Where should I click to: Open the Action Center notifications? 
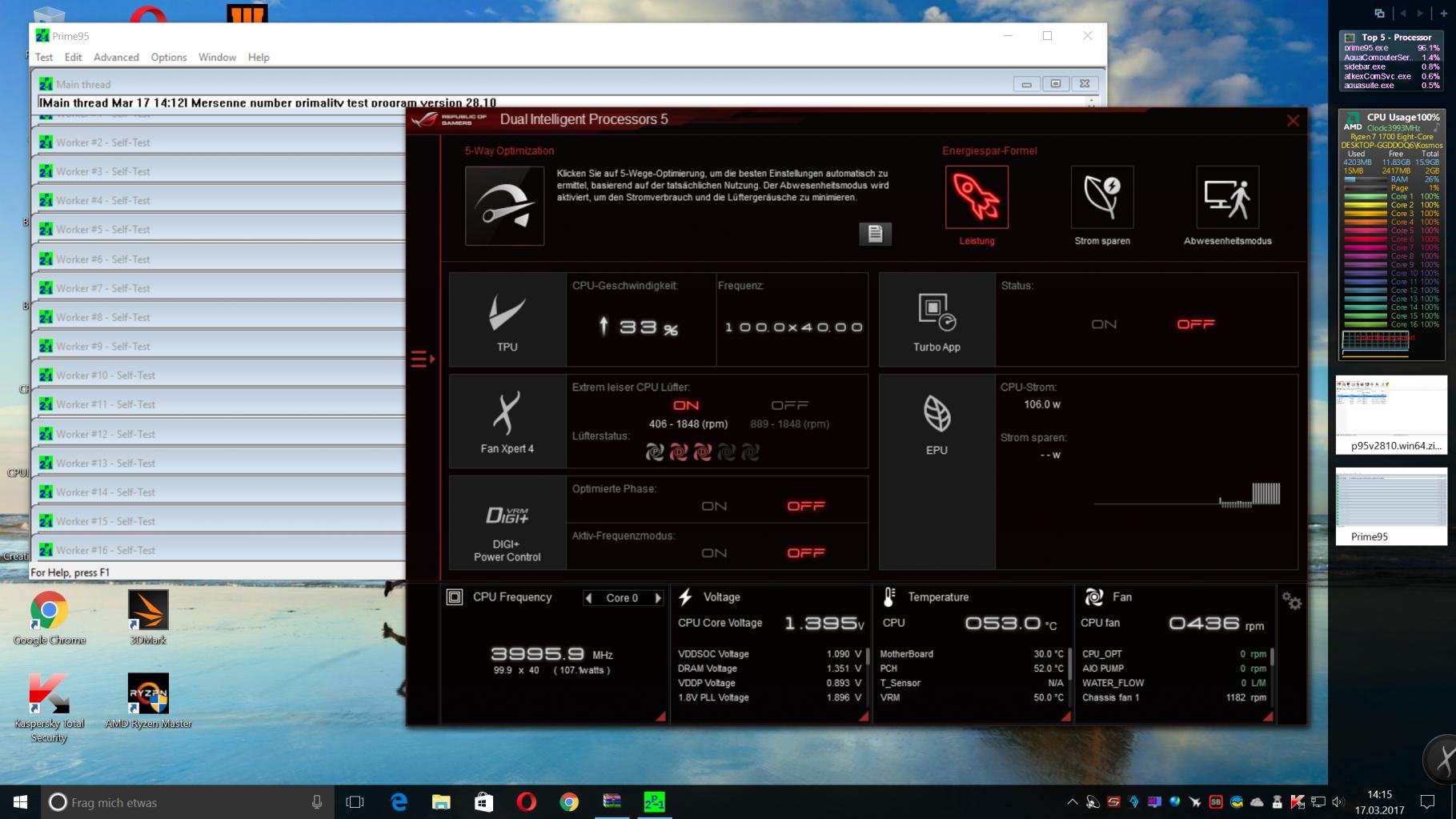click(1427, 802)
